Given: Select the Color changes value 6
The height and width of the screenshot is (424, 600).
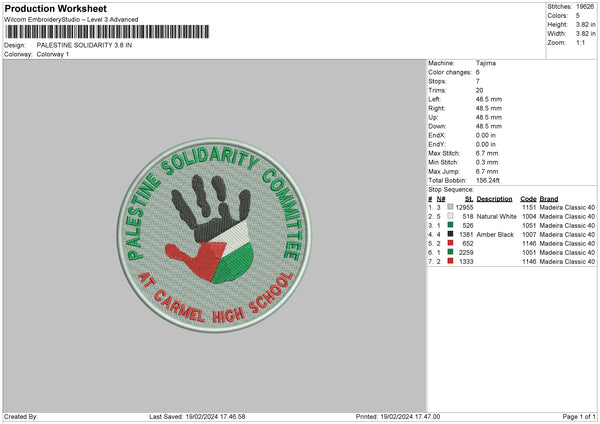Looking at the screenshot, I should (478, 72).
